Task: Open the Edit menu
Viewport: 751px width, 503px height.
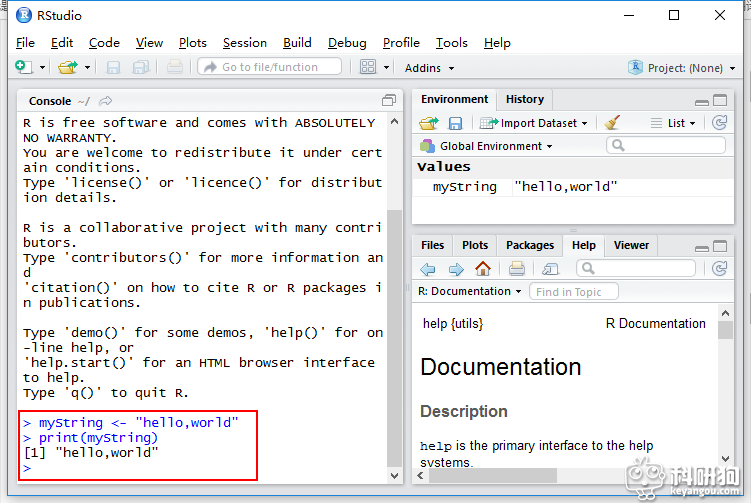Action: click(62, 43)
